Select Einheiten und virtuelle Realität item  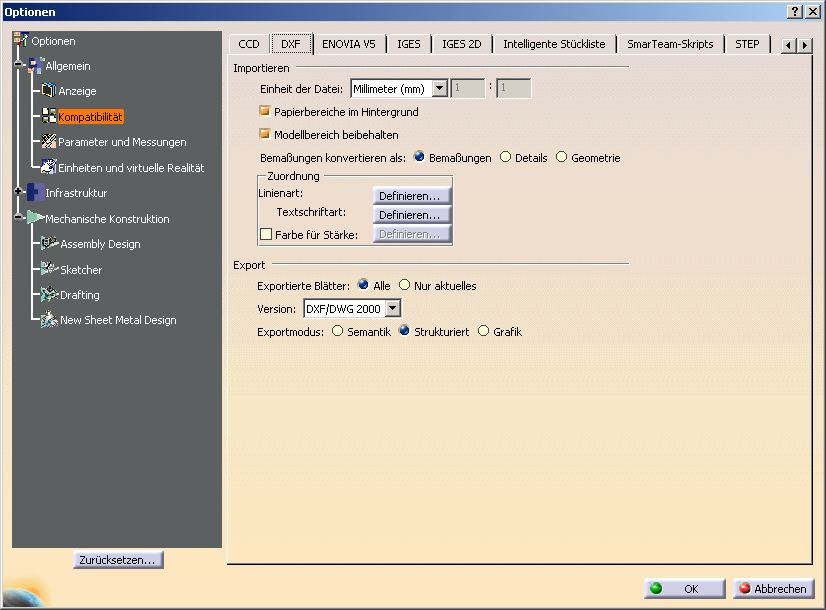(131, 168)
